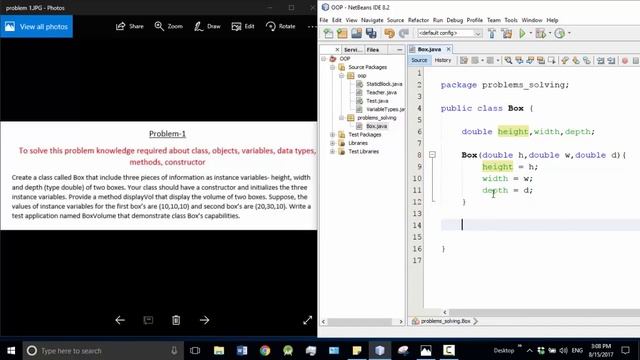This screenshot has width=640, height=360.
Task: Click the History view button
Action: pos(443,60)
